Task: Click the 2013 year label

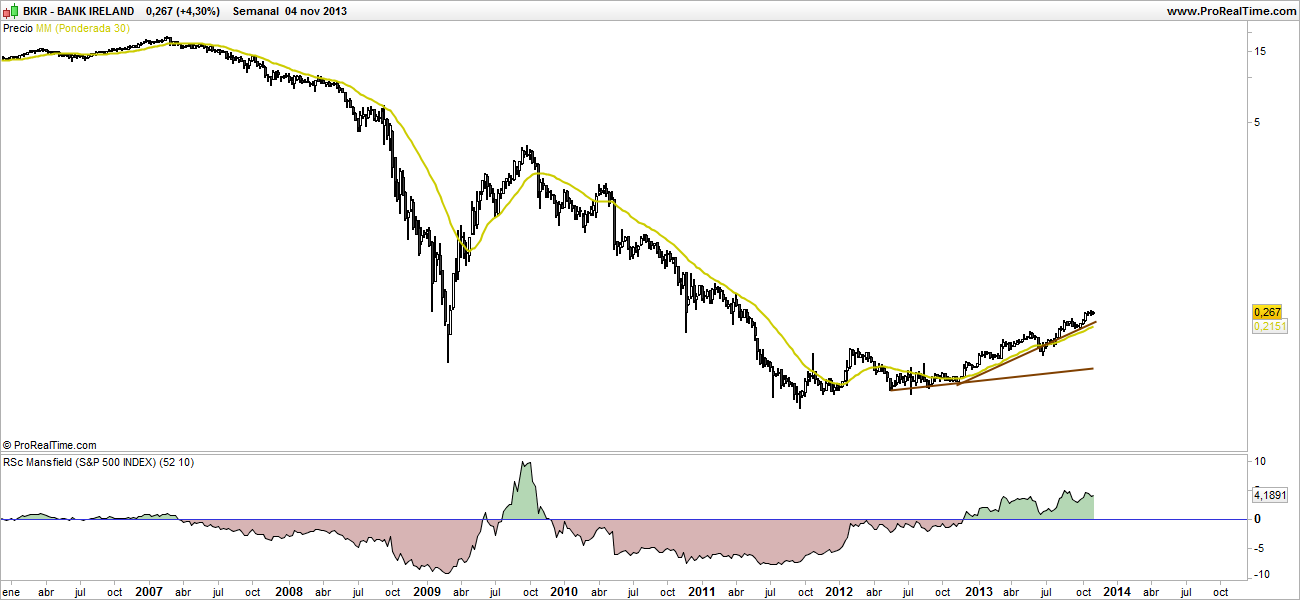Action: 979,591
